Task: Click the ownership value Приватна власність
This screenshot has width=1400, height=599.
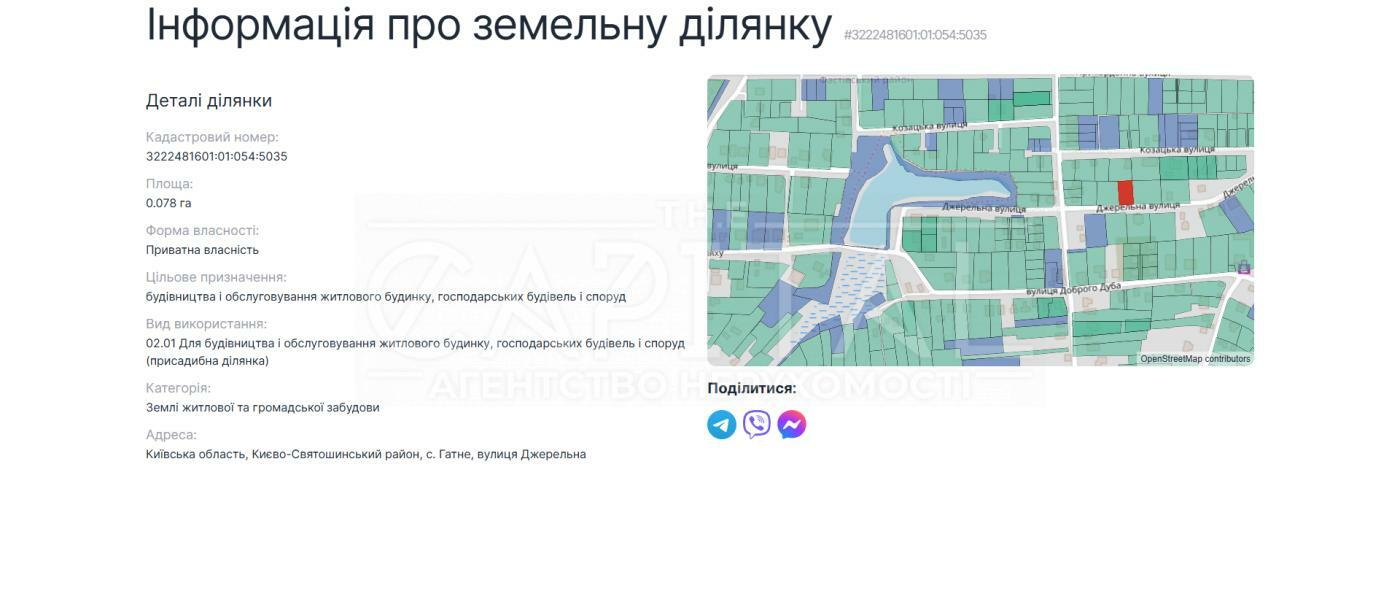Action: tap(202, 250)
